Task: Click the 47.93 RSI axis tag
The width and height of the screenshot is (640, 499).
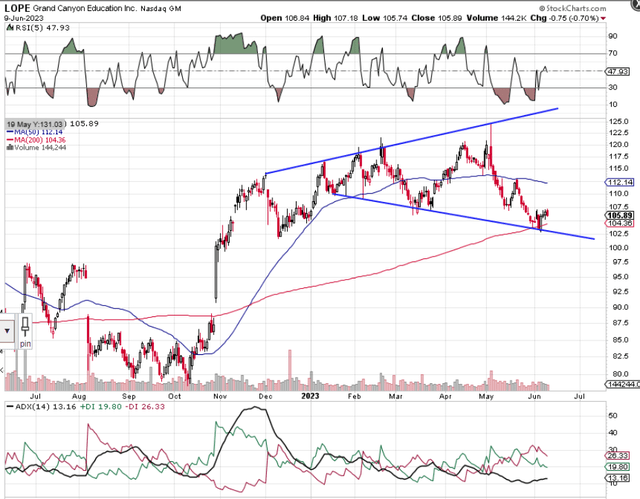Action: 618,72
